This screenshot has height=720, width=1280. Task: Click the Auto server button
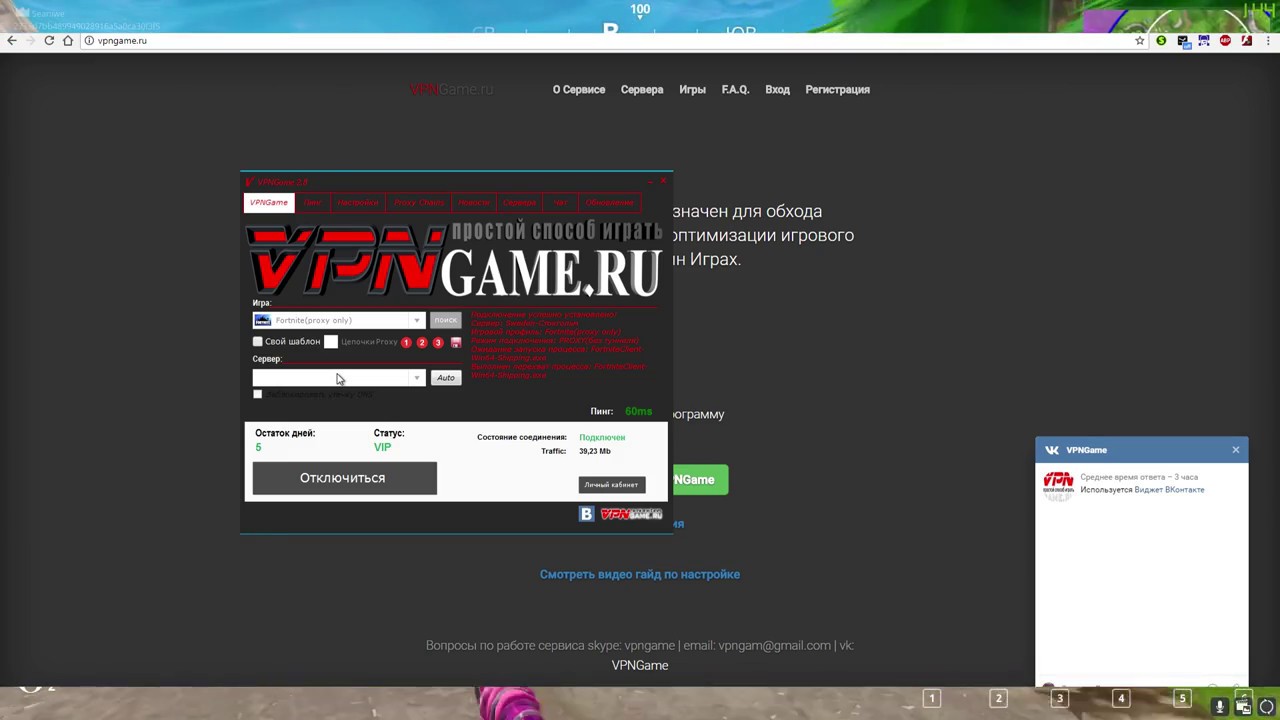[x=445, y=378]
